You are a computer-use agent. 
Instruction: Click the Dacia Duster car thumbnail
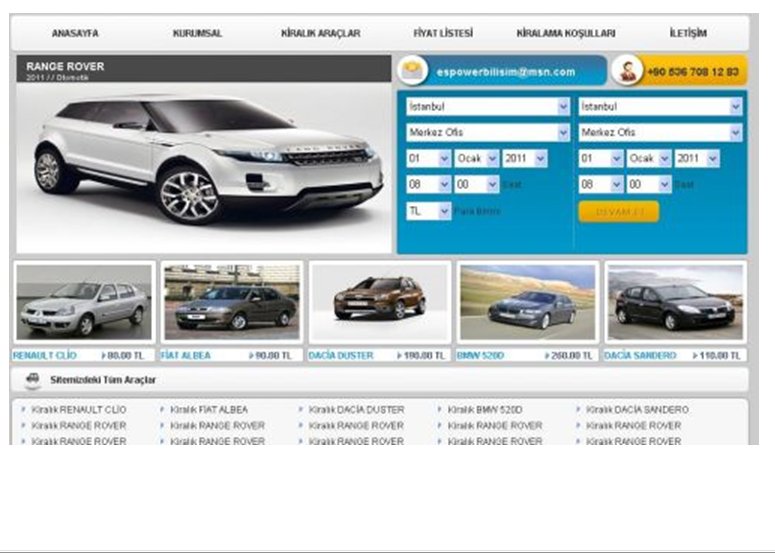coord(380,302)
